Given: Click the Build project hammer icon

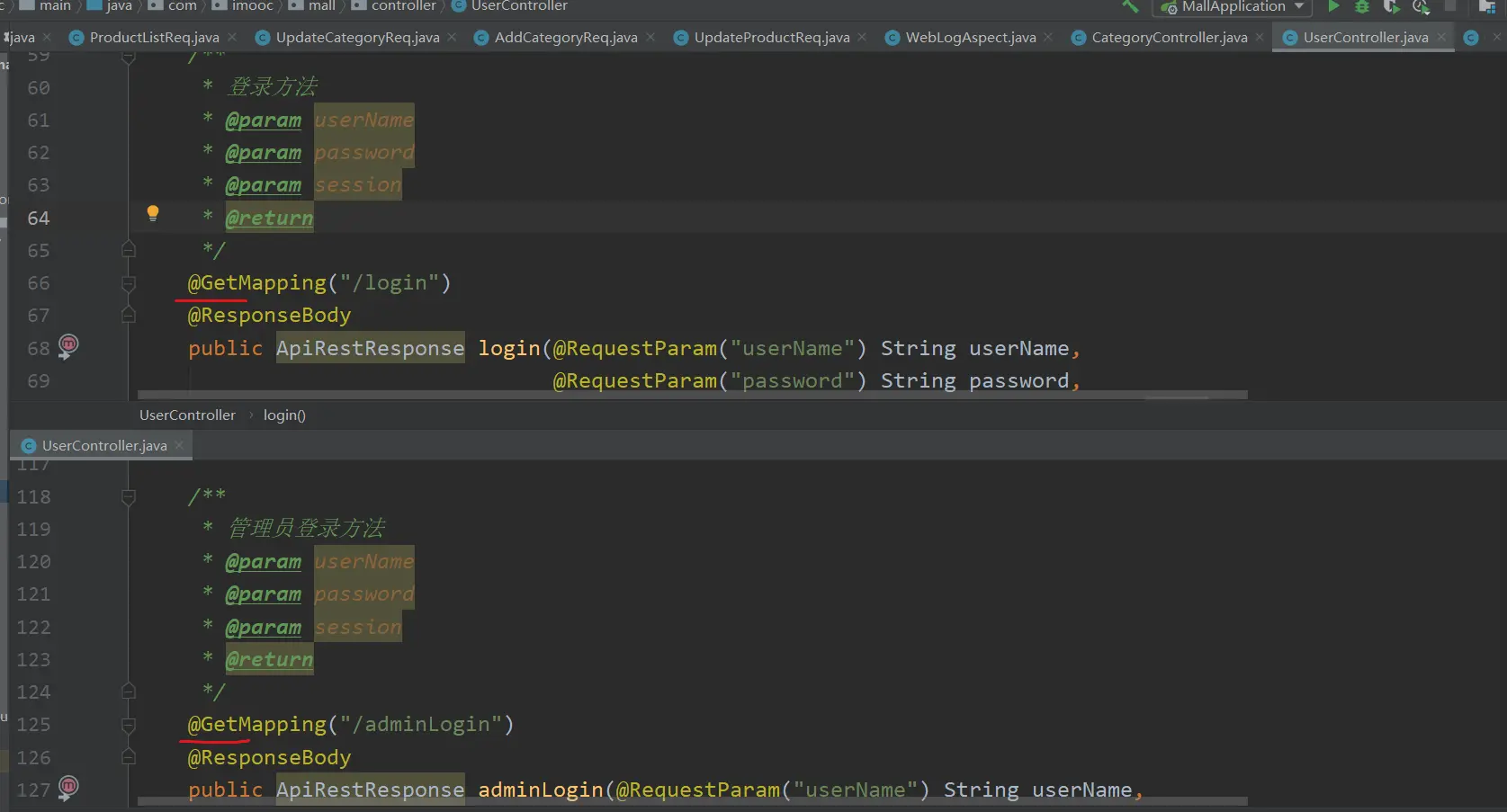Looking at the screenshot, I should [x=1130, y=6].
